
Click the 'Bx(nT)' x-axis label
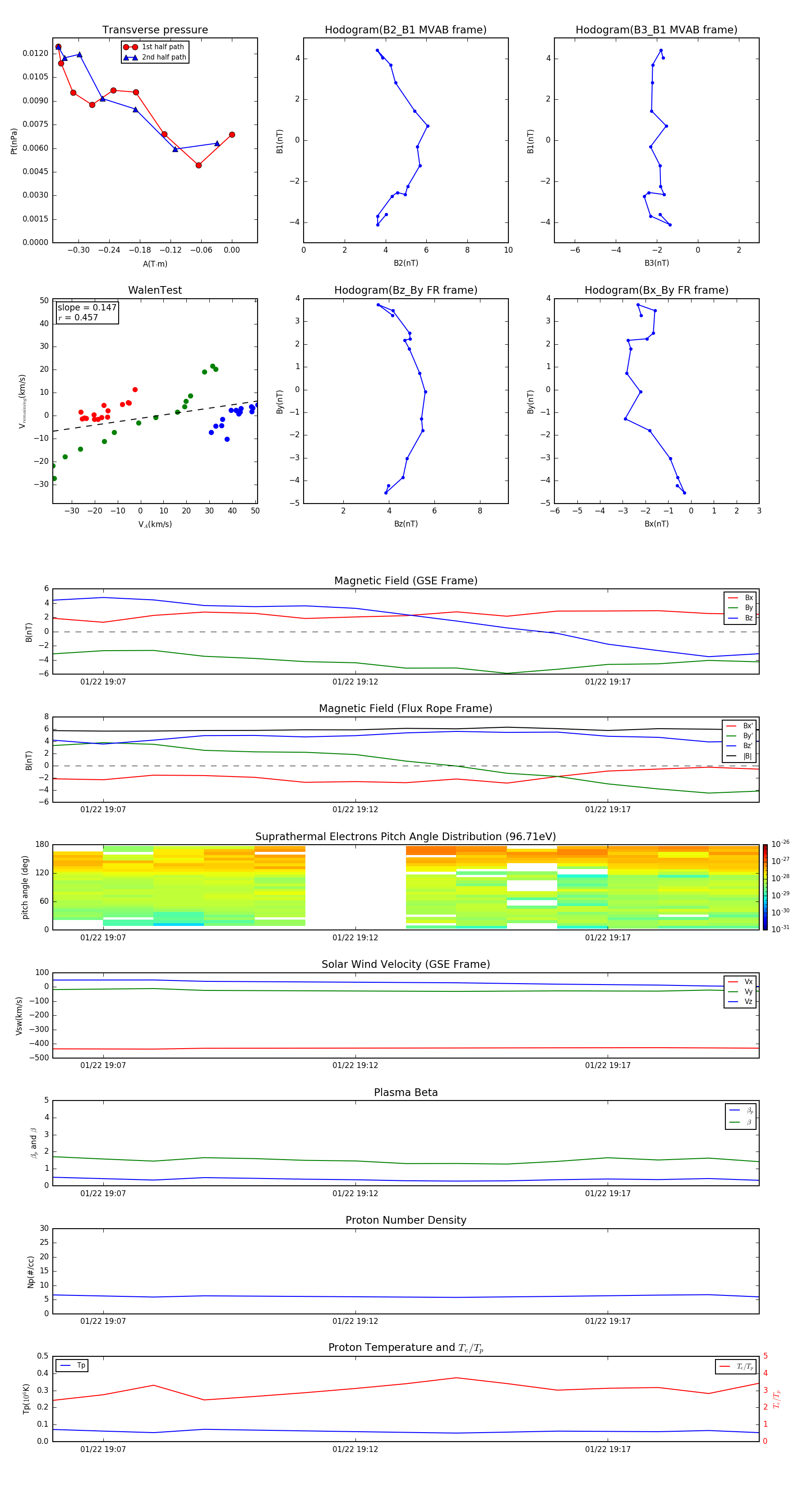656,524
